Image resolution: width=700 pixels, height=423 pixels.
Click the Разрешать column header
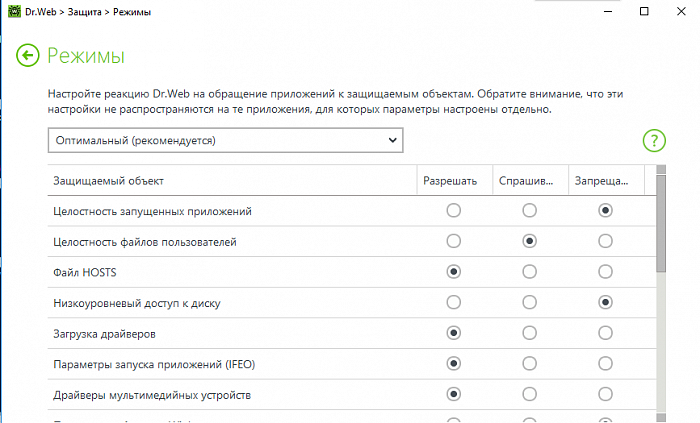click(x=454, y=180)
